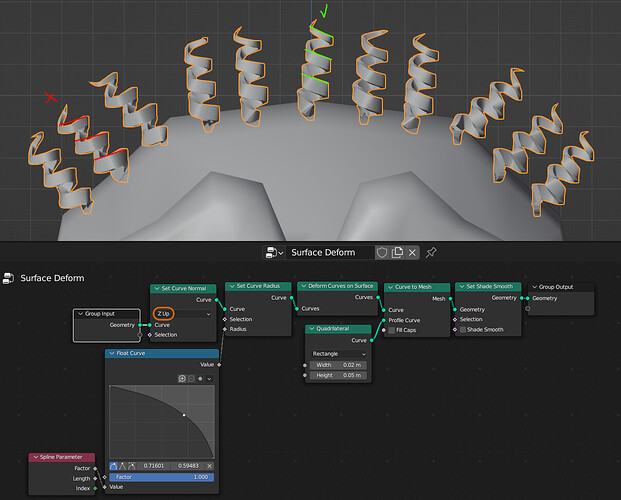The height and width of the screenshot is (500, 621).
Task: Click the Set Curve Radius Radius input socket
Action: 225,329
